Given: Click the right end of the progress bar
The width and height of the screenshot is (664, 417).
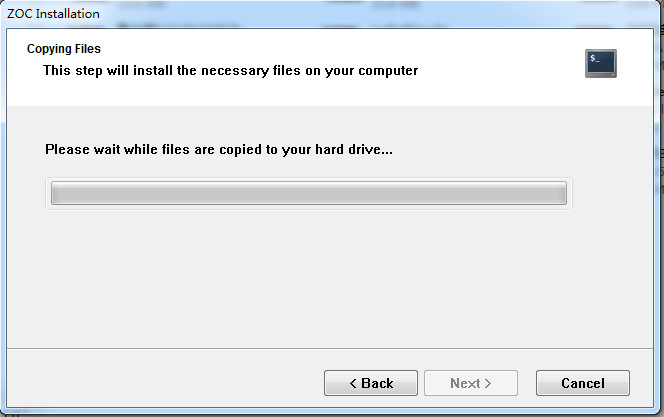Looking at the screenshot, I should [x=562, y=193].
